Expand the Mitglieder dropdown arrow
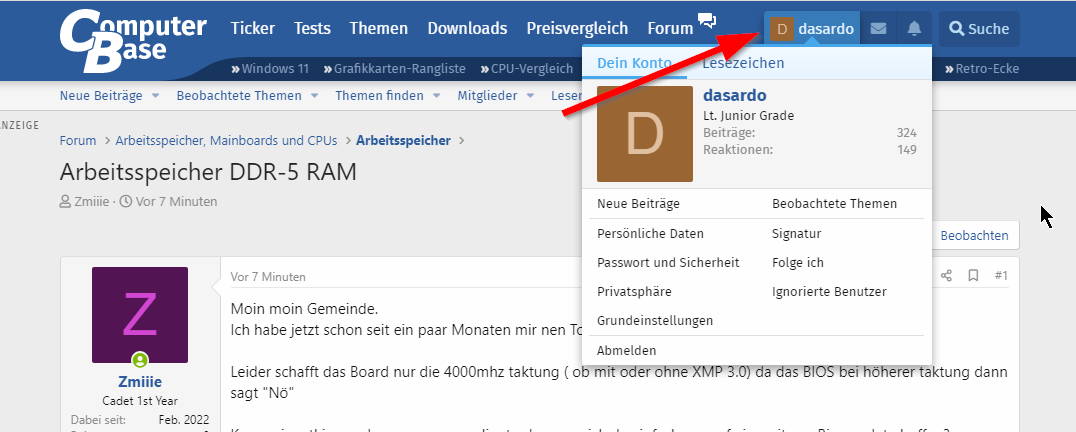 coord(531,96)
